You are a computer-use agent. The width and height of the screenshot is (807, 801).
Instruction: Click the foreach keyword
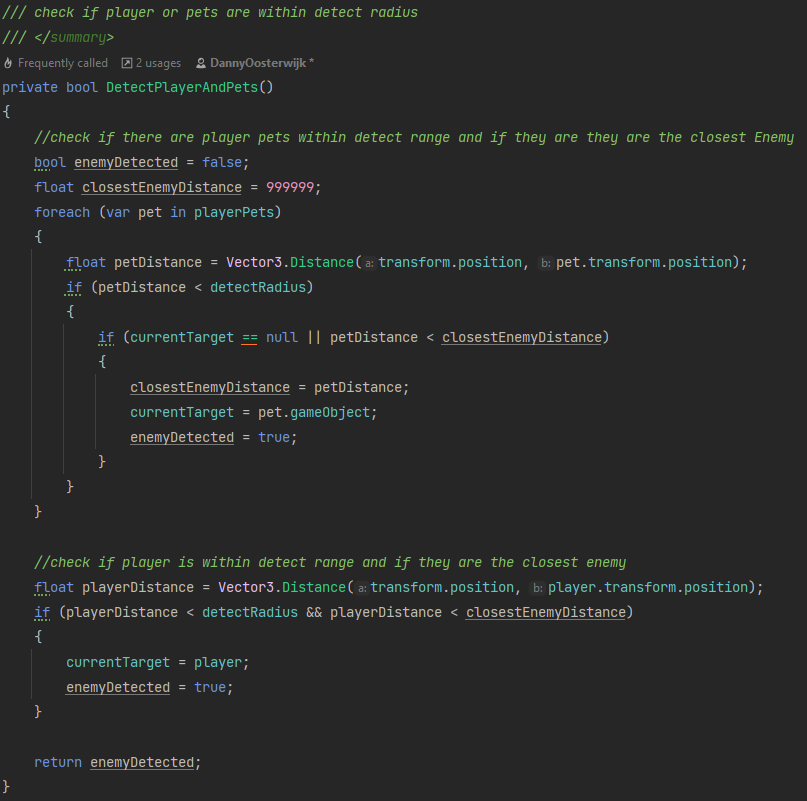[x=62, y=212]
